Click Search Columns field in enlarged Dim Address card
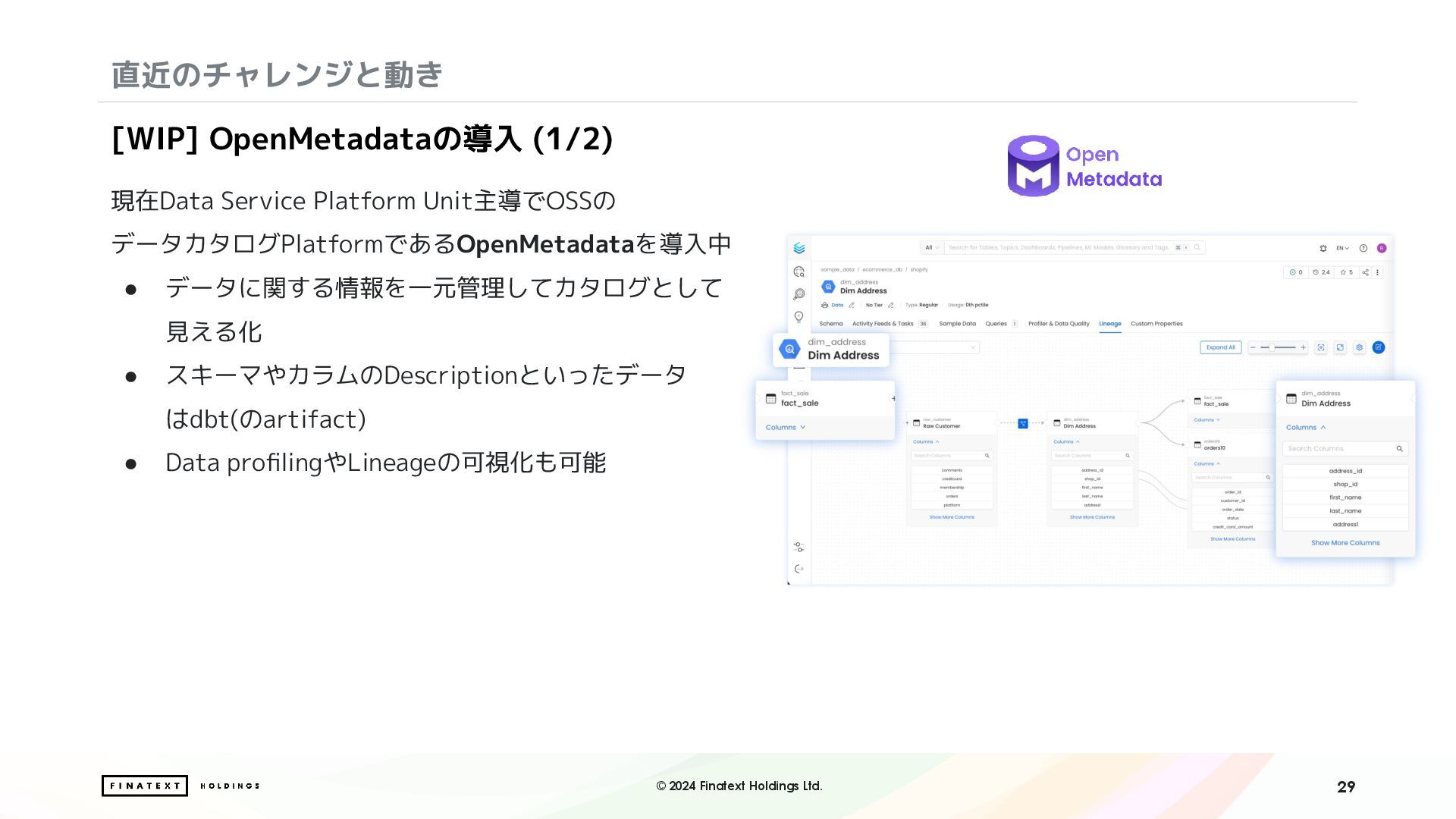The image size is (1456, 819). (1345, 449)
